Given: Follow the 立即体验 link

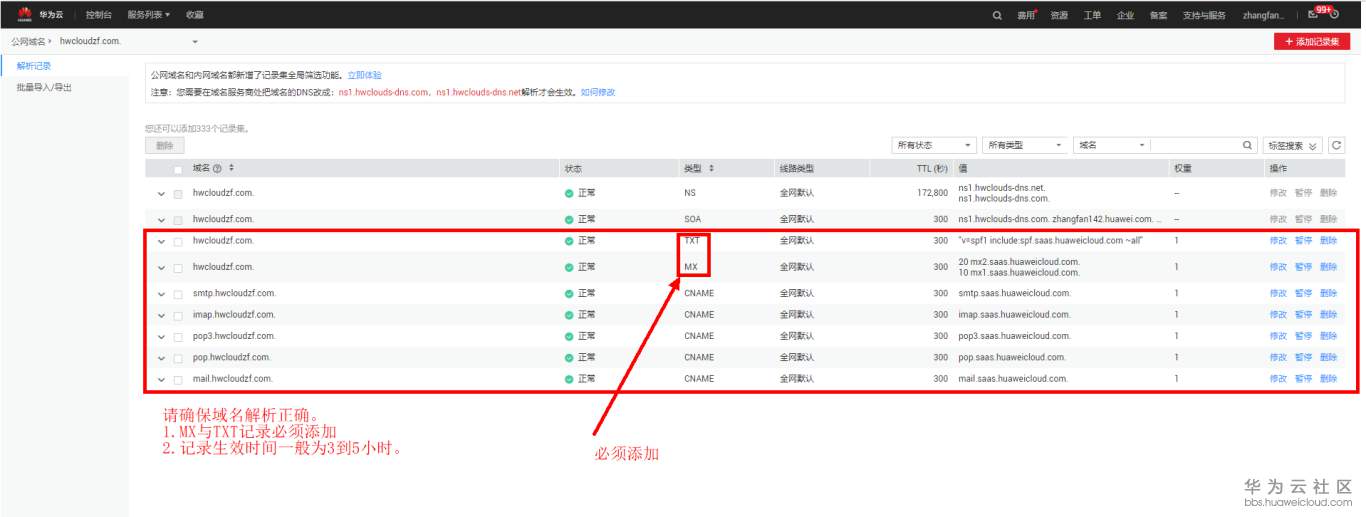Looking at the screenshot, I should tap(364, 75).
